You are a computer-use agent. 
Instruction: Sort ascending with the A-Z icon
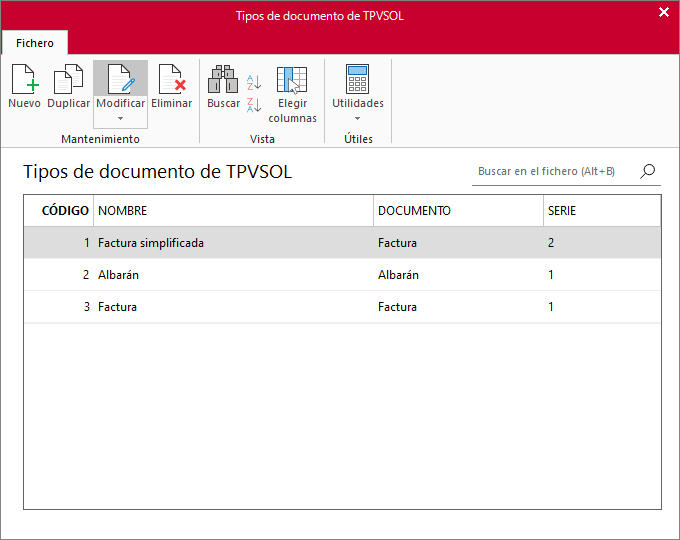pyautogui.click(x=254, y=82)
